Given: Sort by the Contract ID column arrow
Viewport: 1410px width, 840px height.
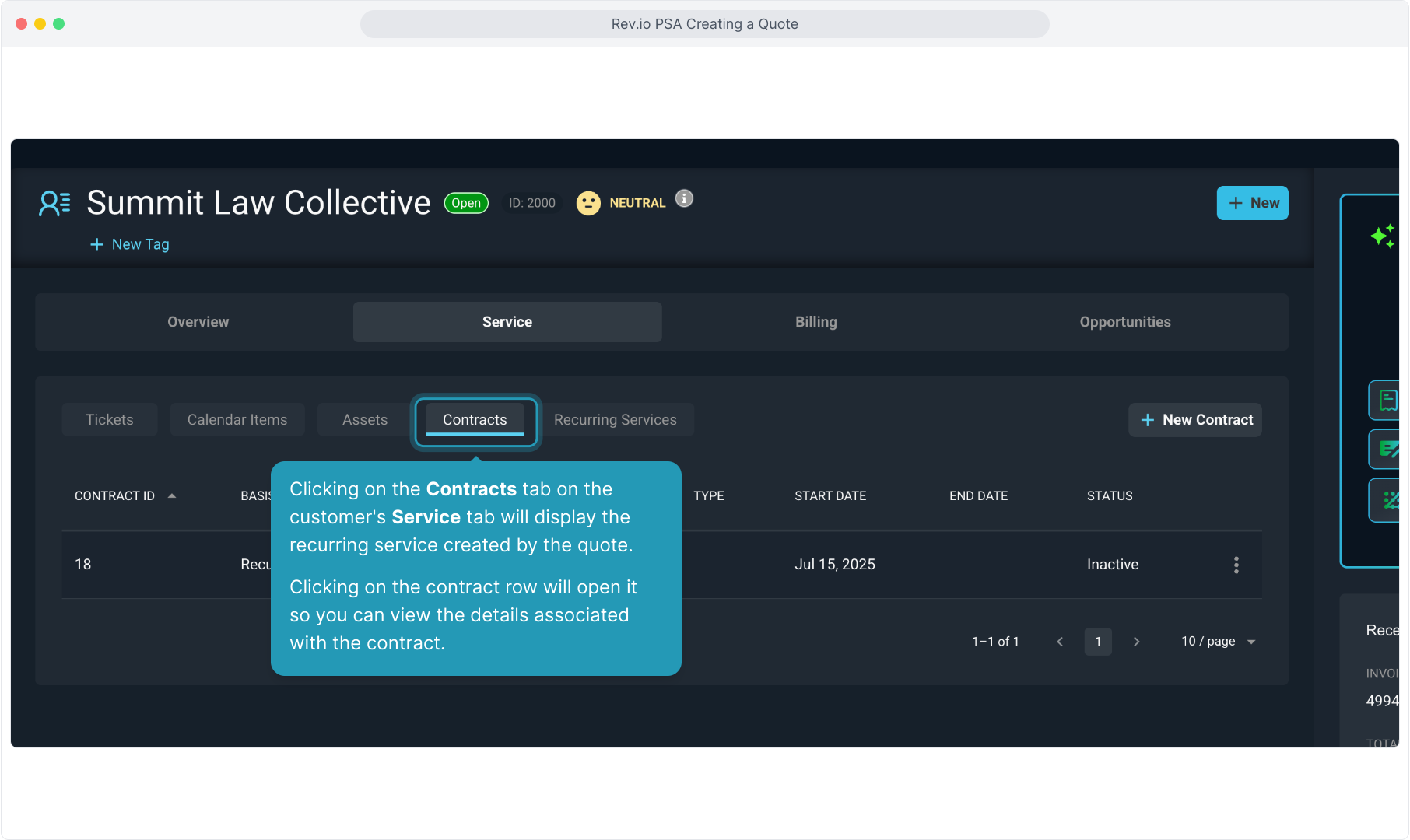Looking at the screenshot, I should tap(172, 496).
